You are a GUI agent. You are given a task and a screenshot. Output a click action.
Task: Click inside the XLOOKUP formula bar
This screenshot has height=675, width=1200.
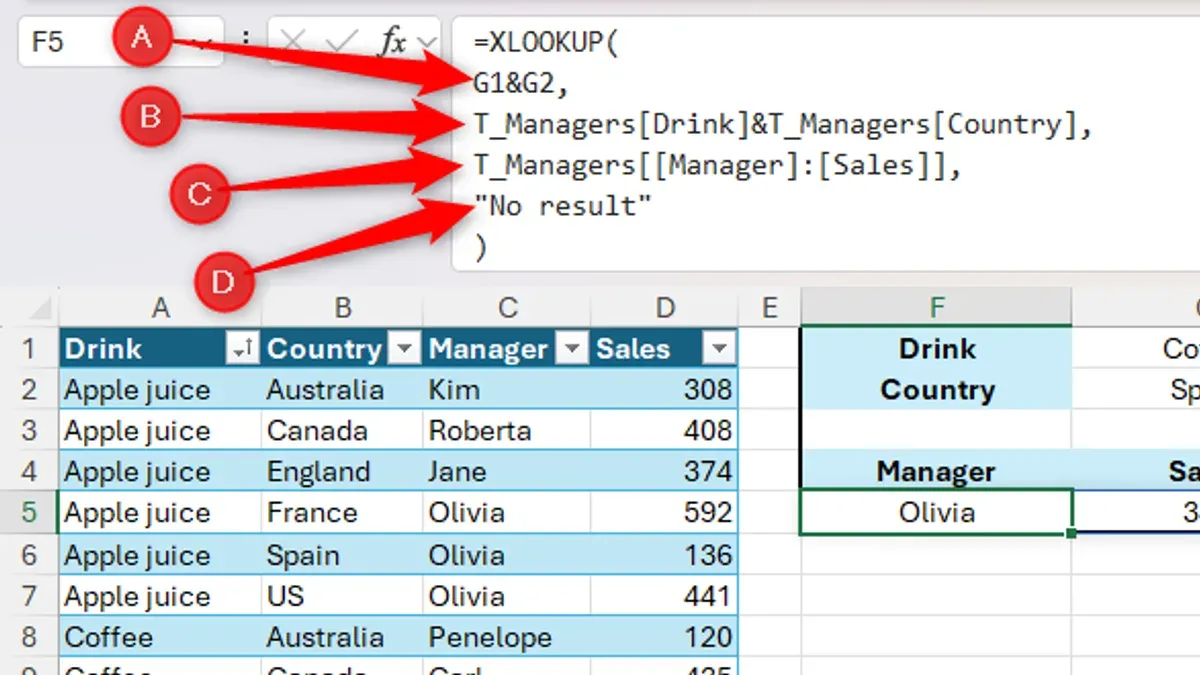(x=826, y=143)
